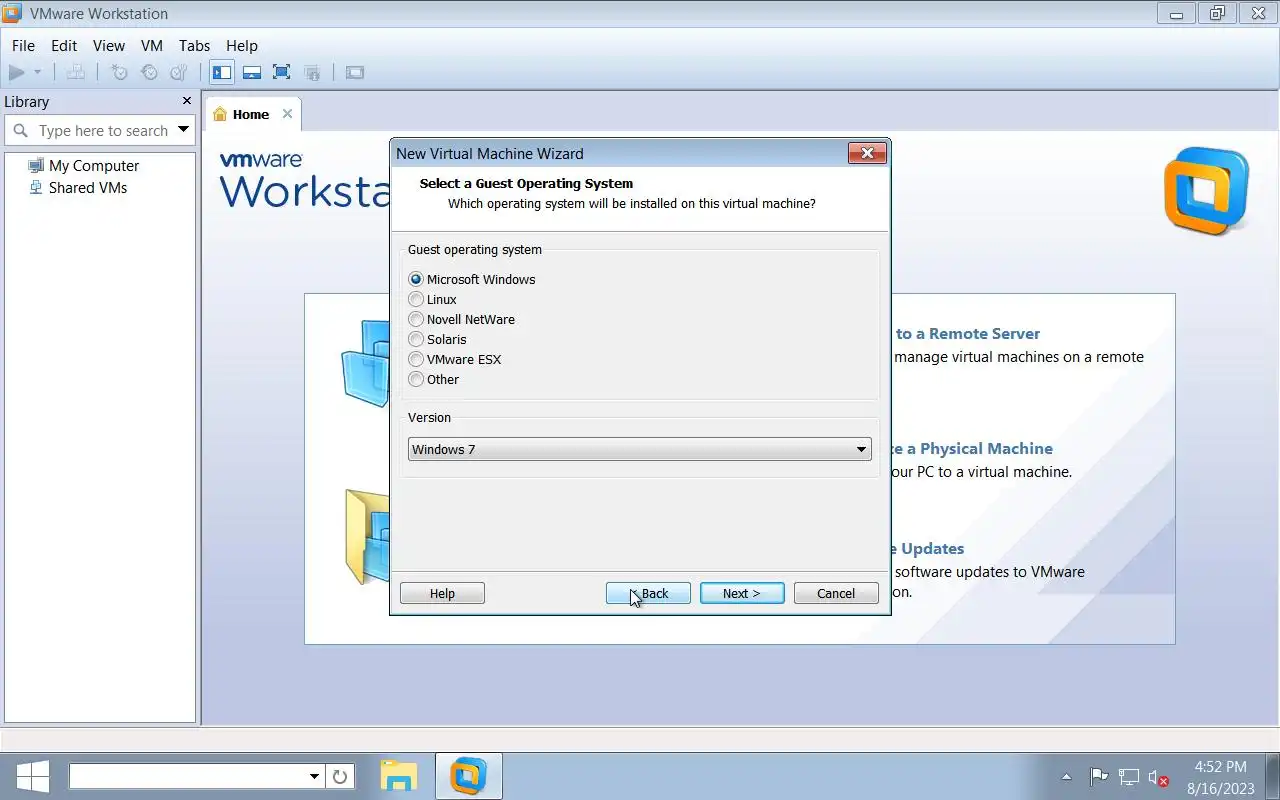
Task: Select the Solaris guest OS option
Action: pos(438,339)
